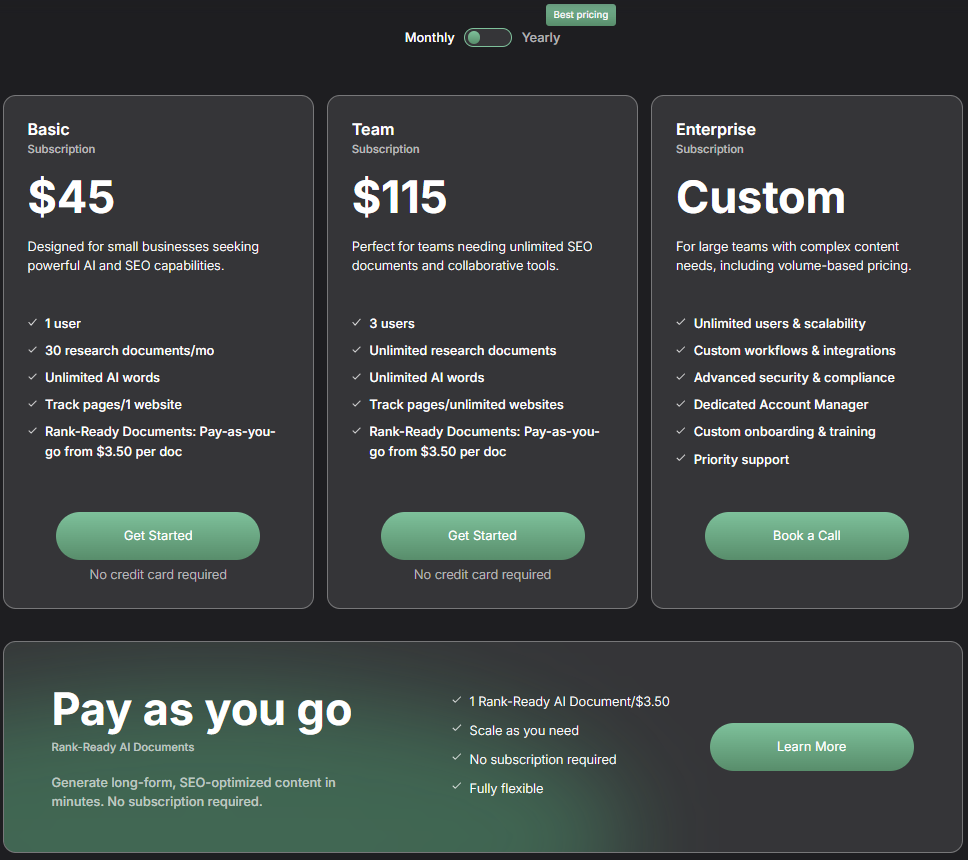Toggle the Monthly/Yearly billing switch

tap(488, 38)
